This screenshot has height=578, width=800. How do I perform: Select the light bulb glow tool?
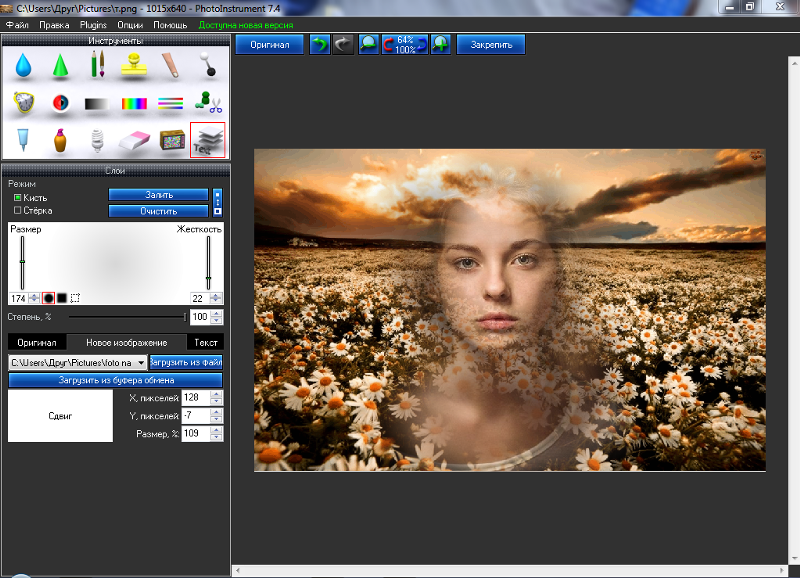tap(97, 140)
